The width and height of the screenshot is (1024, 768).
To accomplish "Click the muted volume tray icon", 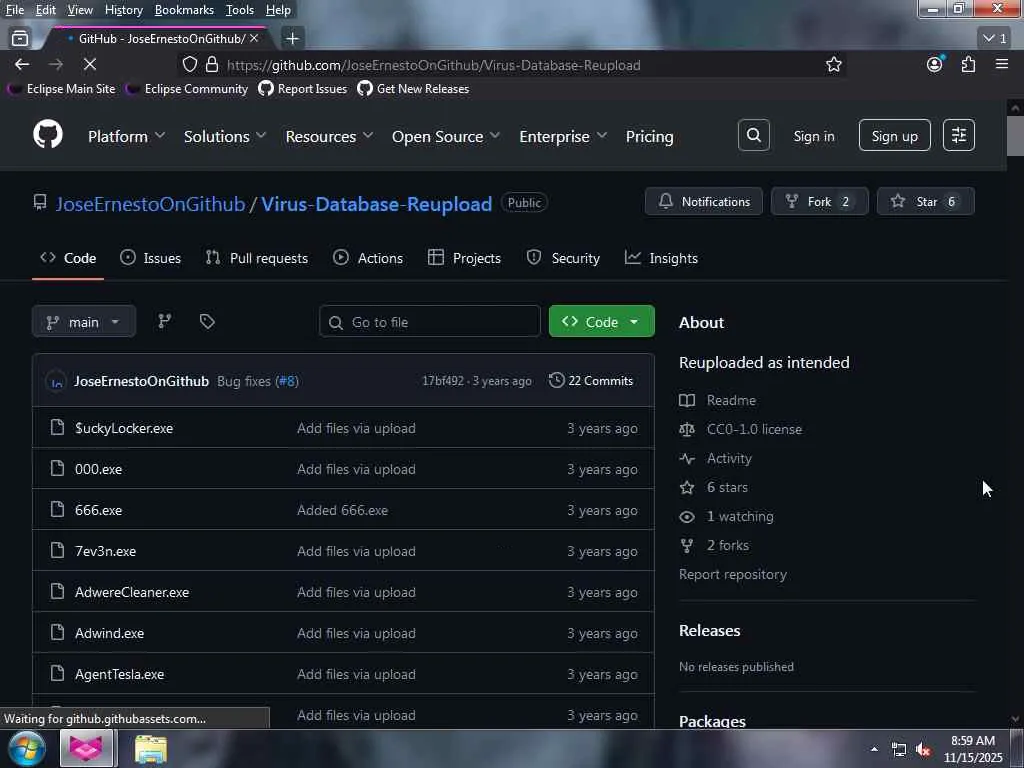I will pos(923,750).
